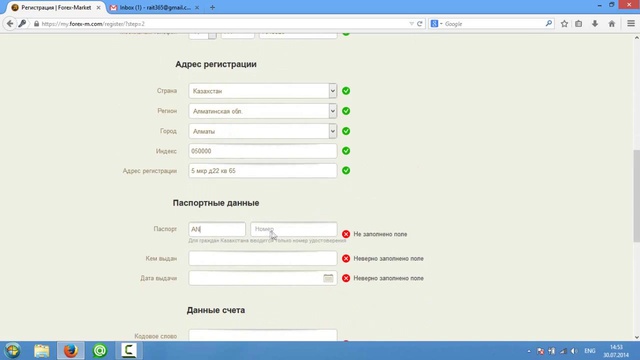The width and height of the screenshot is (640, 360).
Task: Click the 'Не заполнено поле' error text
Action: point(380,234)
